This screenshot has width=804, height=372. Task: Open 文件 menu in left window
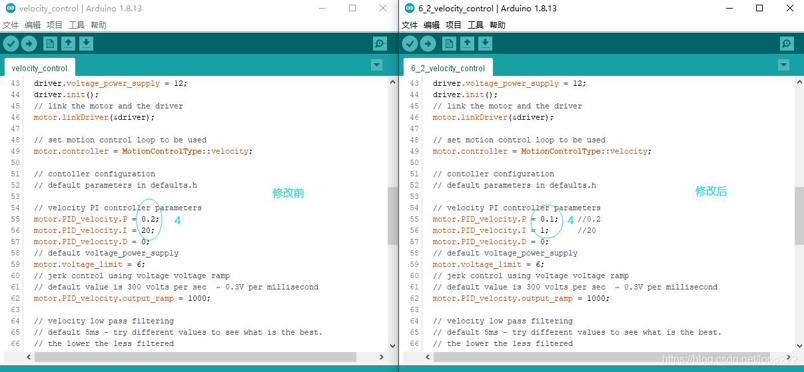[11, 25]
